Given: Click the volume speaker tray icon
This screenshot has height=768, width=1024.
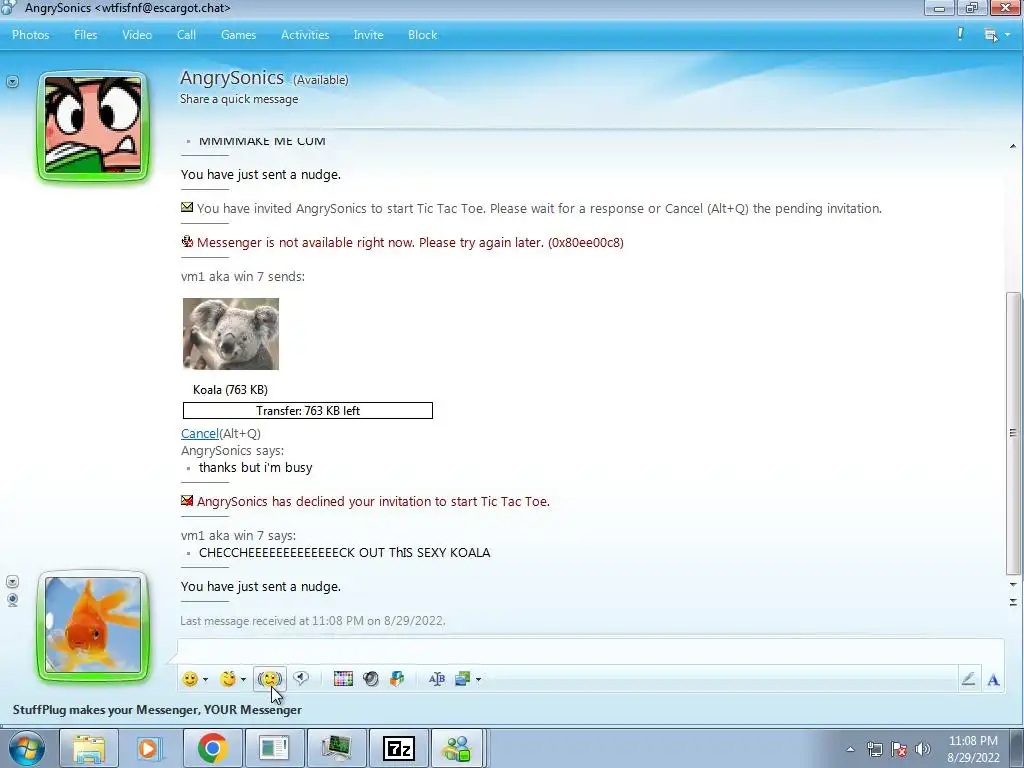Looking at the screenshot, I should pos(922,749).
